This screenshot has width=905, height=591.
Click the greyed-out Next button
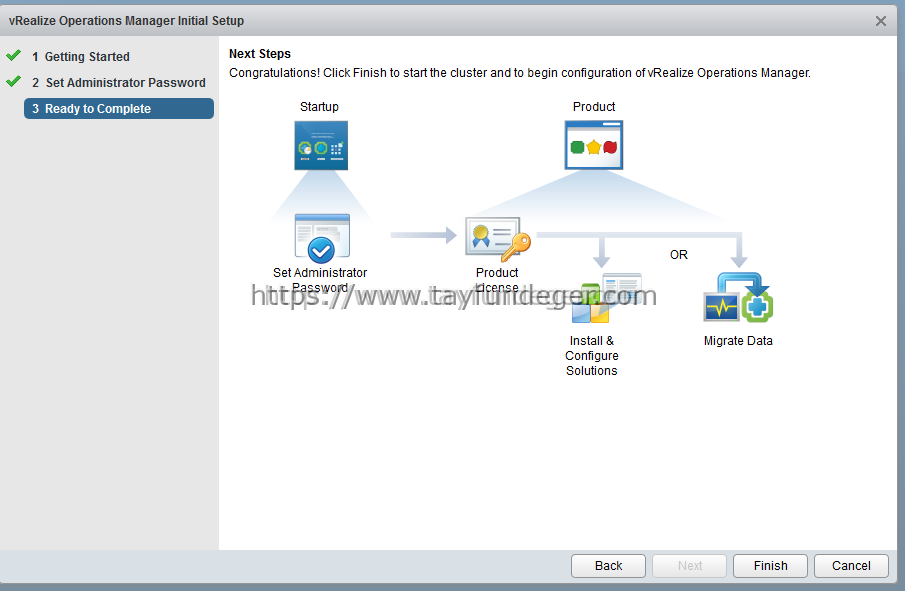point(690,566)
